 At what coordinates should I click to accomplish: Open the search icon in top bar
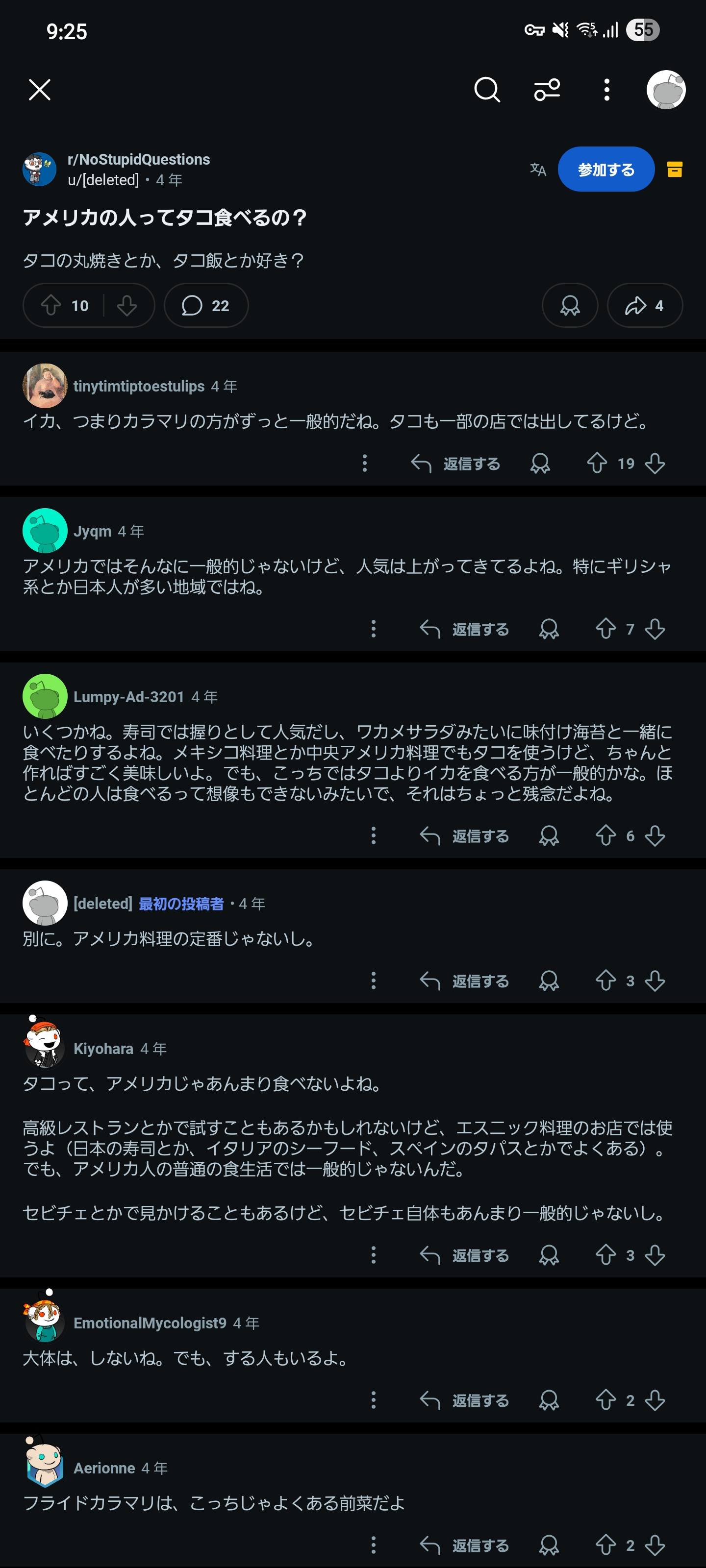coord(487,90)
